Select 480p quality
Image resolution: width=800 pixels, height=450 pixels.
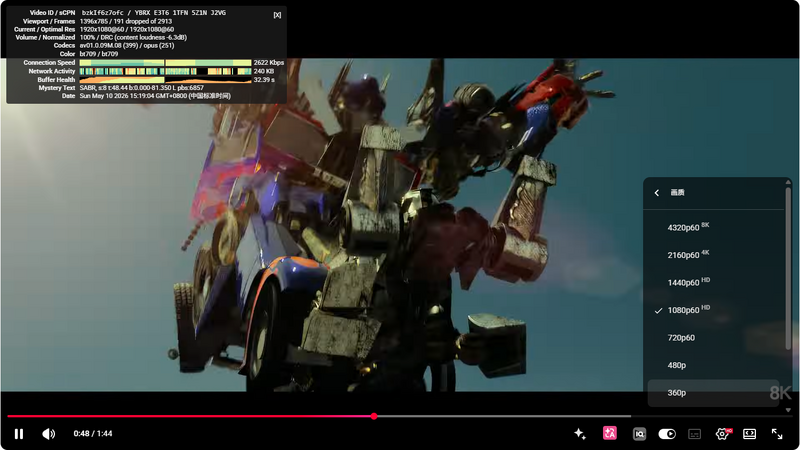click(x=713, y=365)
